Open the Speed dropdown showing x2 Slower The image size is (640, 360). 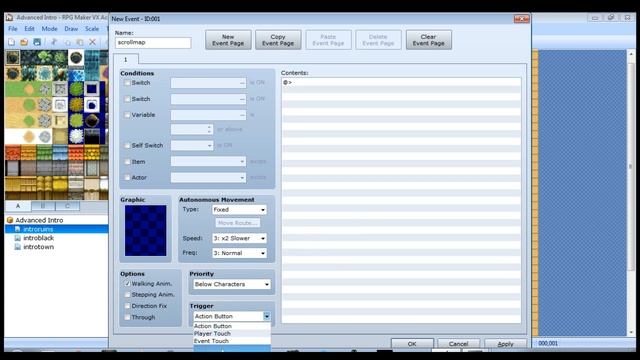pyautogui.click(x=239, y=238)
